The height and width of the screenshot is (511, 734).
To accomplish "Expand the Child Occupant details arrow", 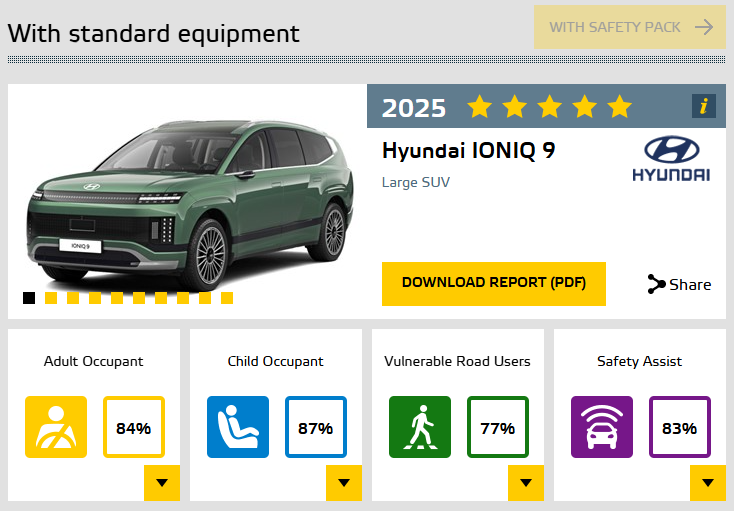I will tap(343, 483).
